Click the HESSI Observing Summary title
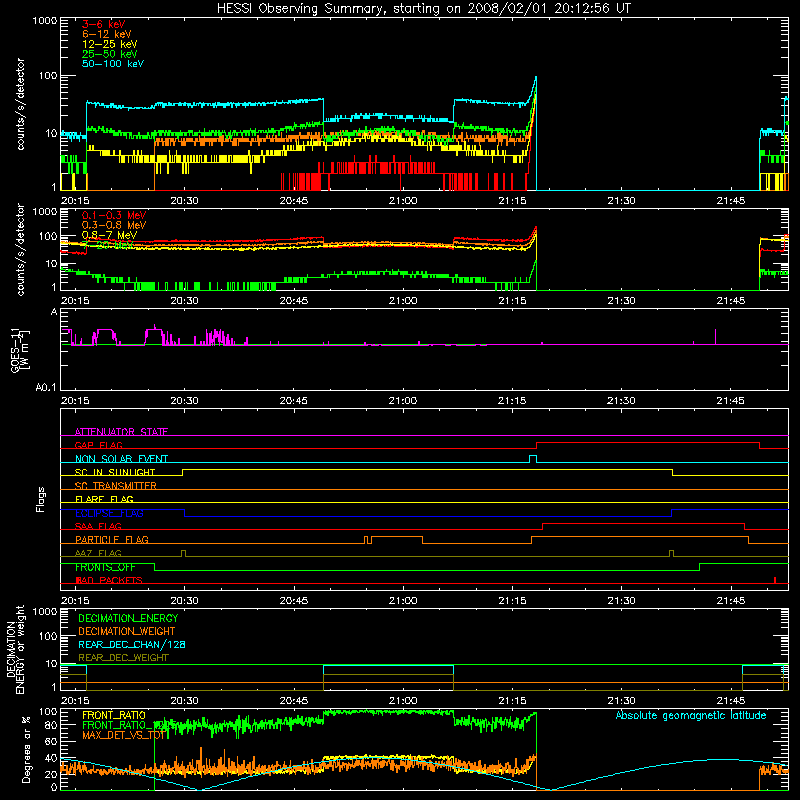Screen dimensions: 800x800 click(424, 9)
